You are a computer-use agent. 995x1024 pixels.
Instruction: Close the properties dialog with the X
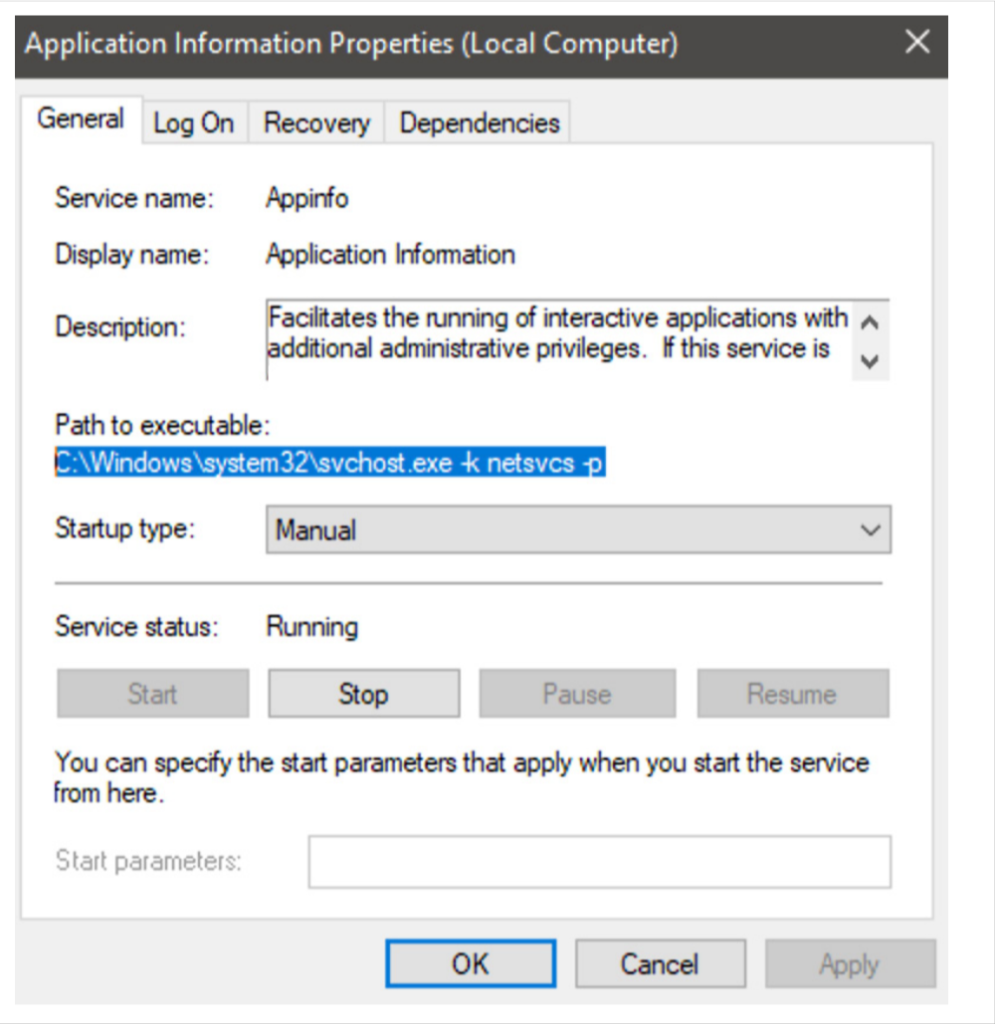point(917,43)
